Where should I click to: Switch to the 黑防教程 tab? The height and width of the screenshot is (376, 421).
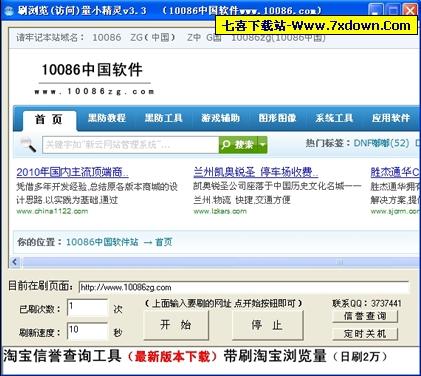[x=107, y=118]
